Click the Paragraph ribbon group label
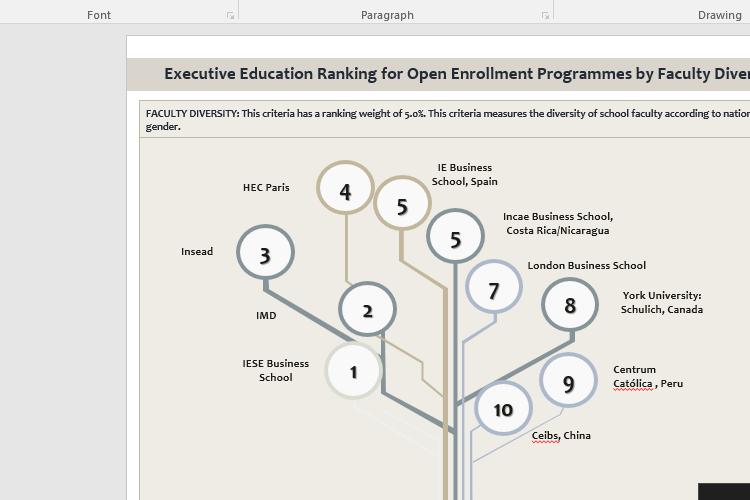The image size is (750, 500). tap(387, 15)
